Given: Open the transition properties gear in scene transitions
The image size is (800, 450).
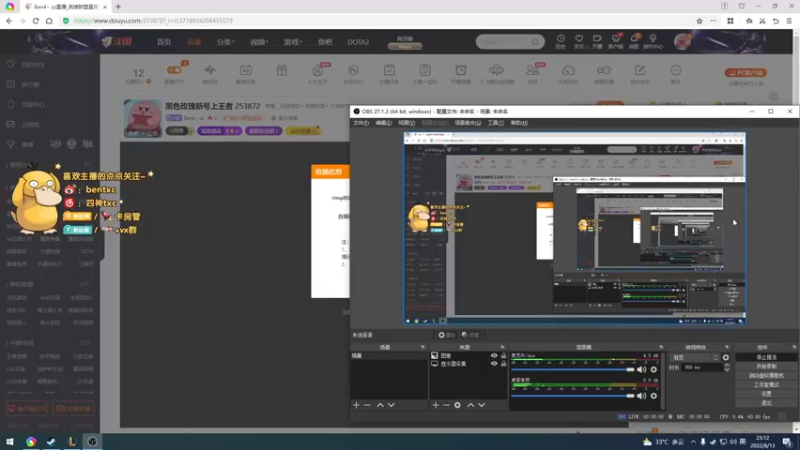Looking at the screenshot, I should (726, 358).
